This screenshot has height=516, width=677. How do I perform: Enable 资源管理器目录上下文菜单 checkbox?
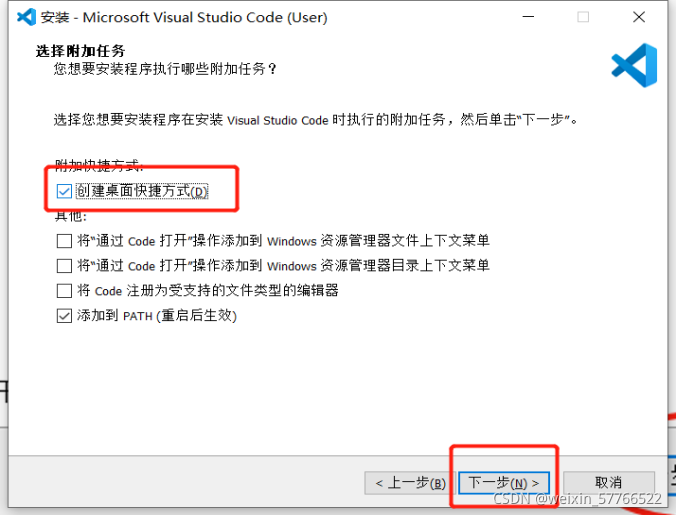pyautogui.click(x=64, y=266)
